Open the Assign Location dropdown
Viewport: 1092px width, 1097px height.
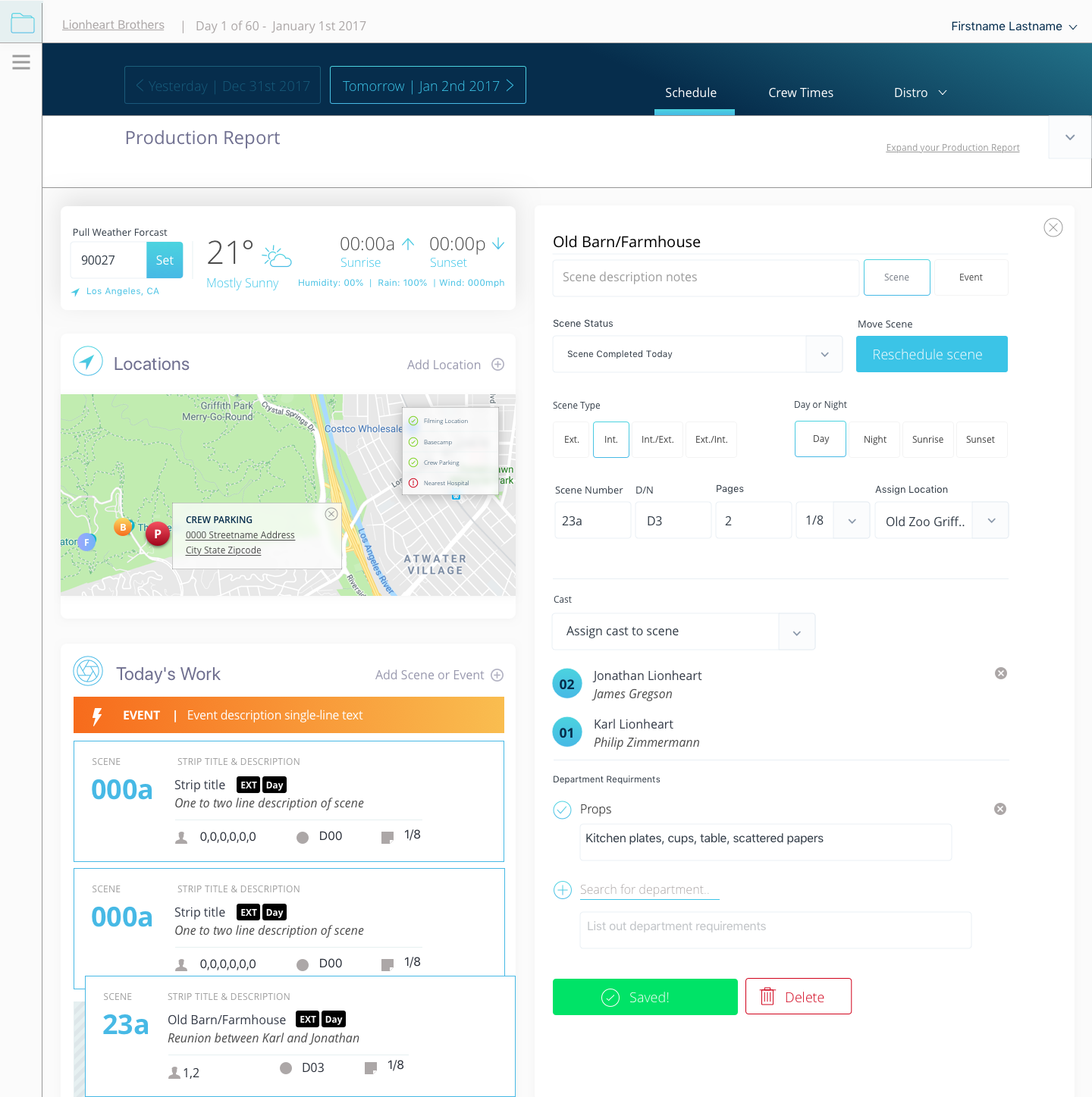point(991,521)
